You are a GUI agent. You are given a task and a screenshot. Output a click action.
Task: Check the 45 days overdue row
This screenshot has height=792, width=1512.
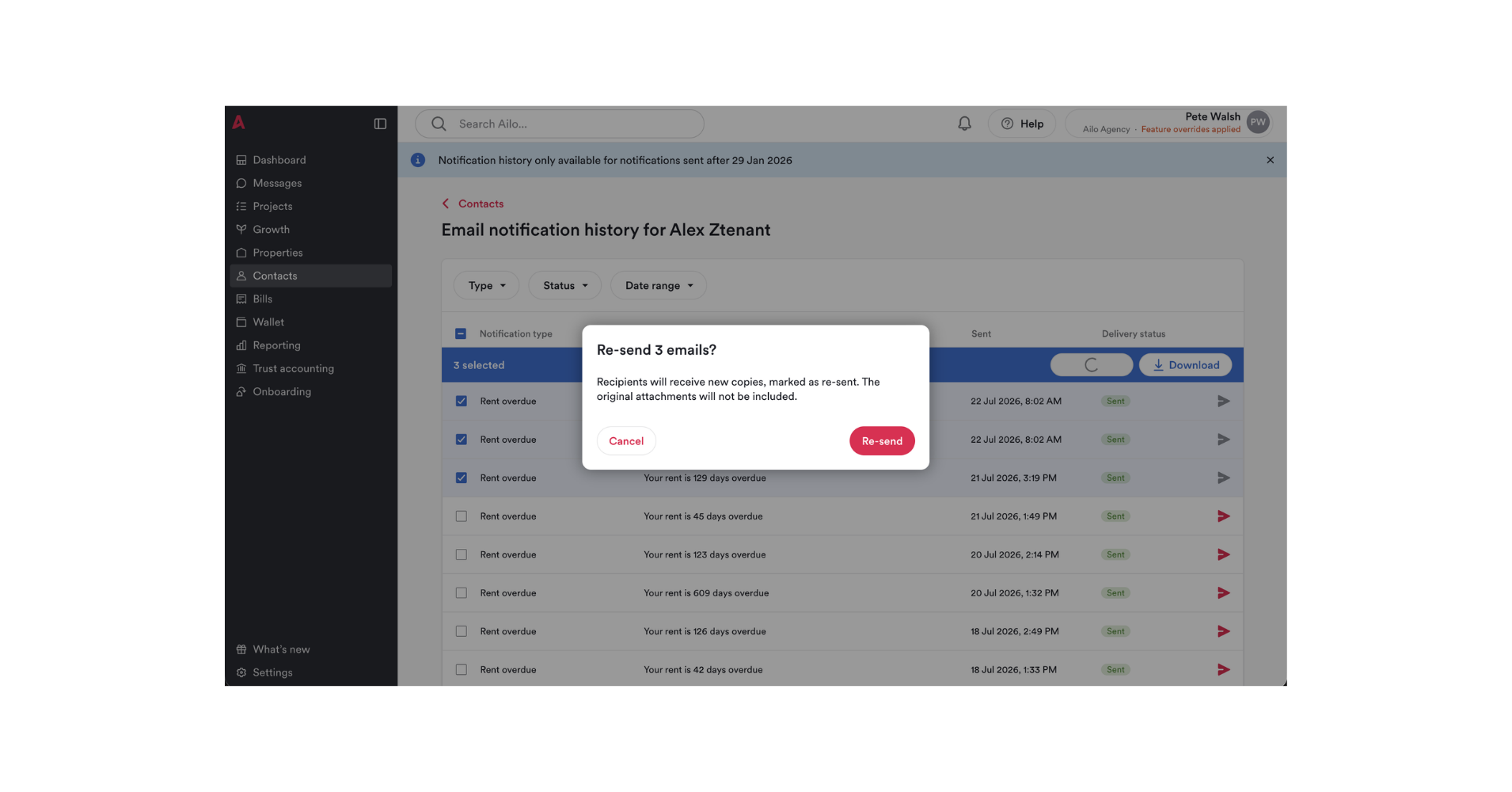click(x=461, y=516)
